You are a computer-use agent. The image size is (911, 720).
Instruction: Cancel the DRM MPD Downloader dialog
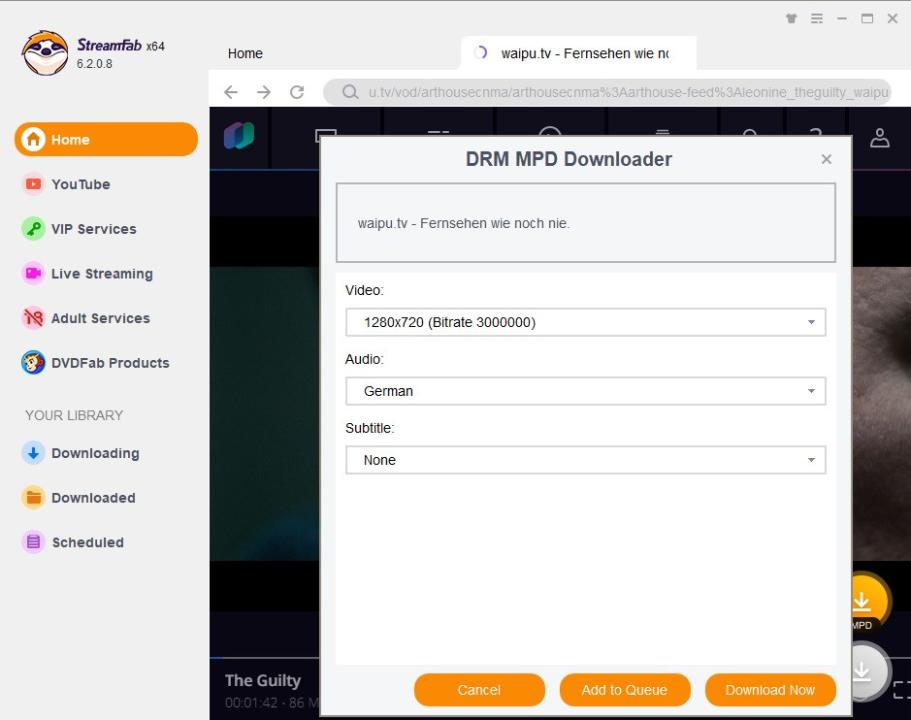tap(479, 690)
